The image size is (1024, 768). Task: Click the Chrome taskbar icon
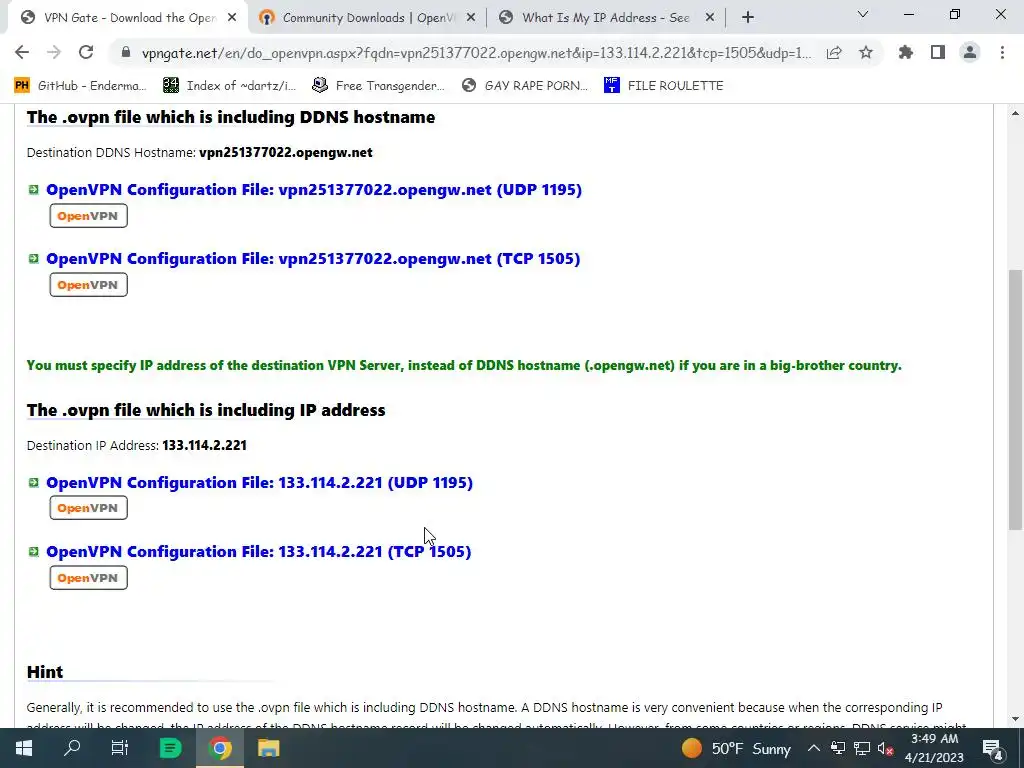pos(220,748)
